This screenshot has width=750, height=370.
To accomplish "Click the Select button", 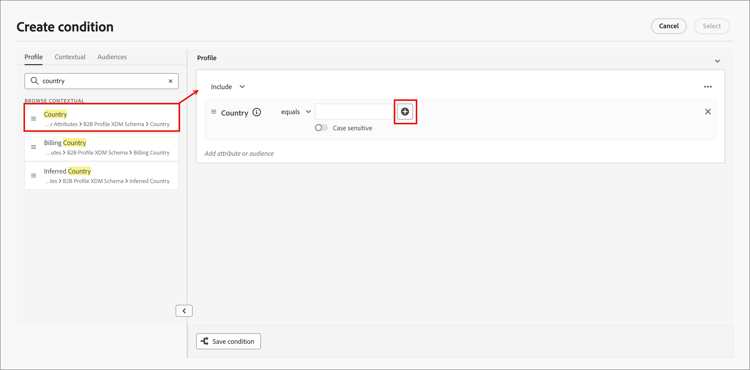I will (x=712, y=26).
